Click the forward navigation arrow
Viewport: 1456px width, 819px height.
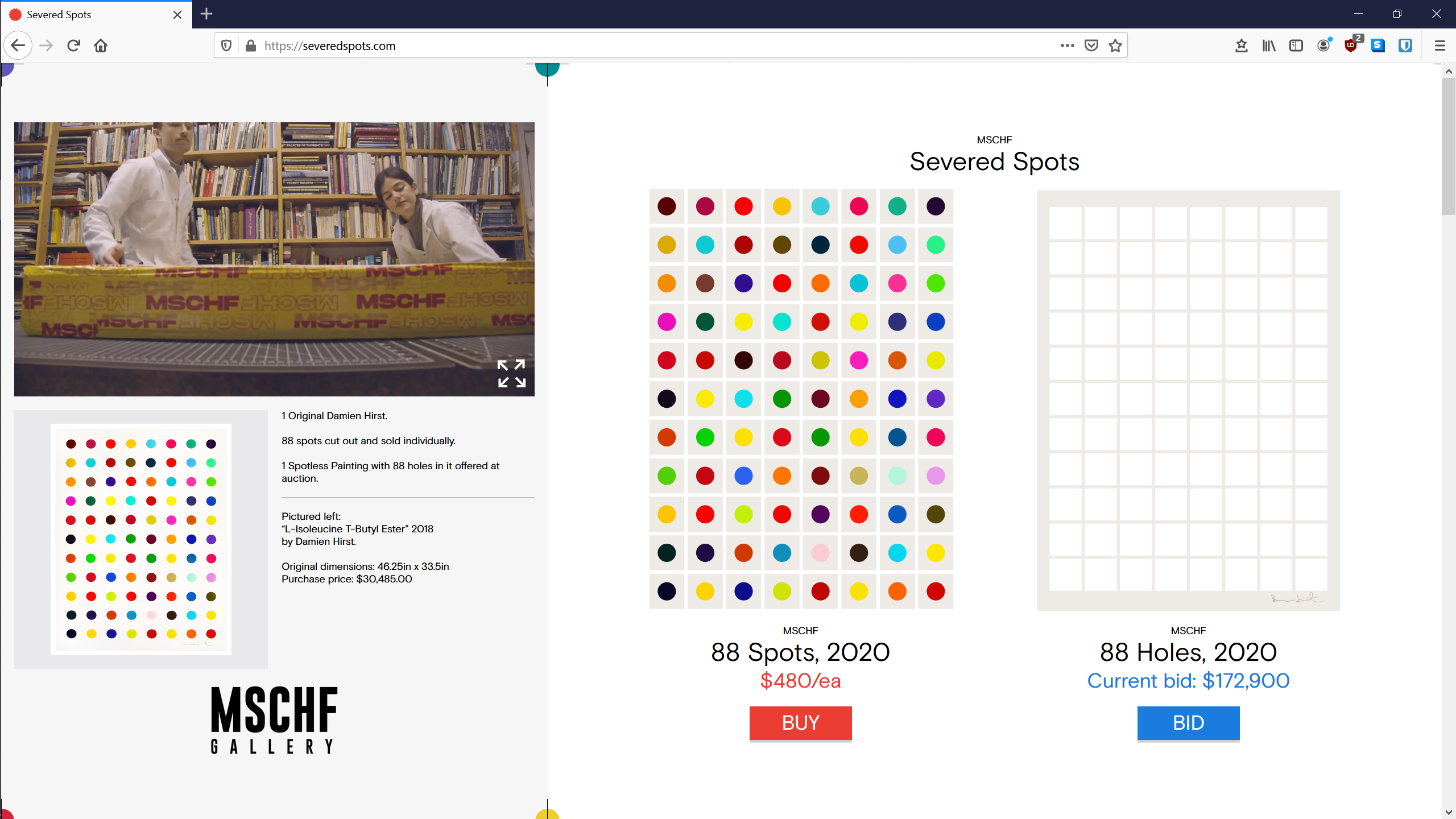coord(46,45)
